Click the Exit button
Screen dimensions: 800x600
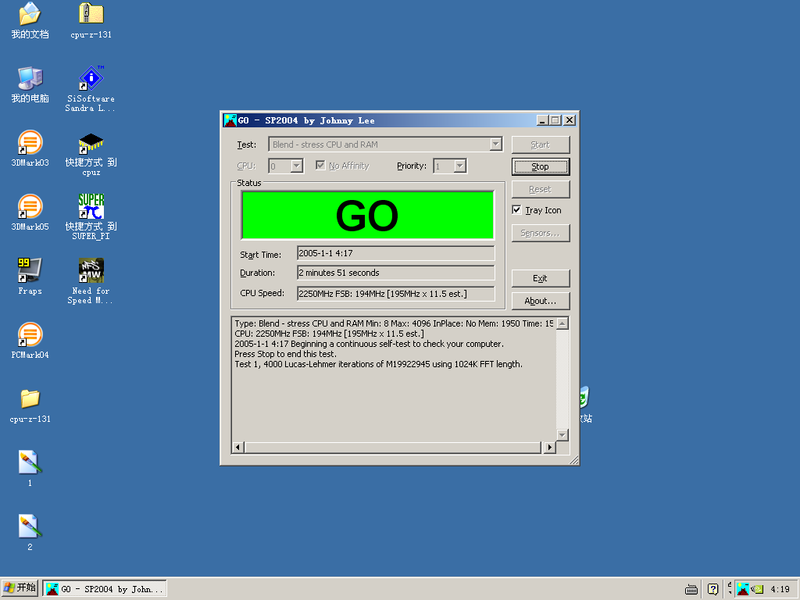point(540,279)
